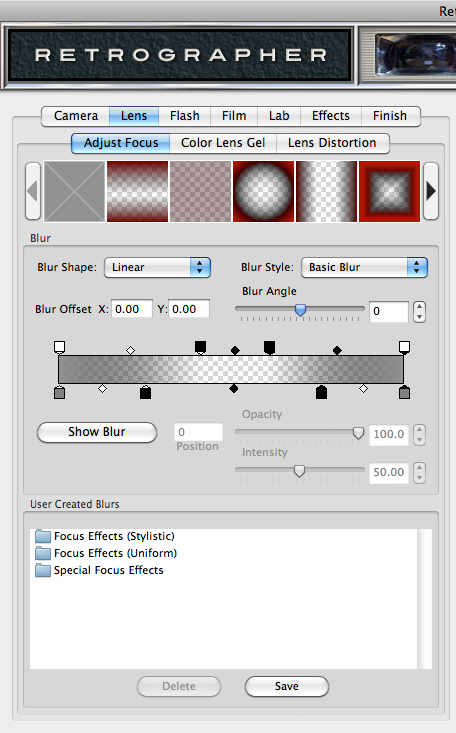The image size is (456, 733).
Task: Select the plain checkered blur preset
Action: [x=201, y=191]
